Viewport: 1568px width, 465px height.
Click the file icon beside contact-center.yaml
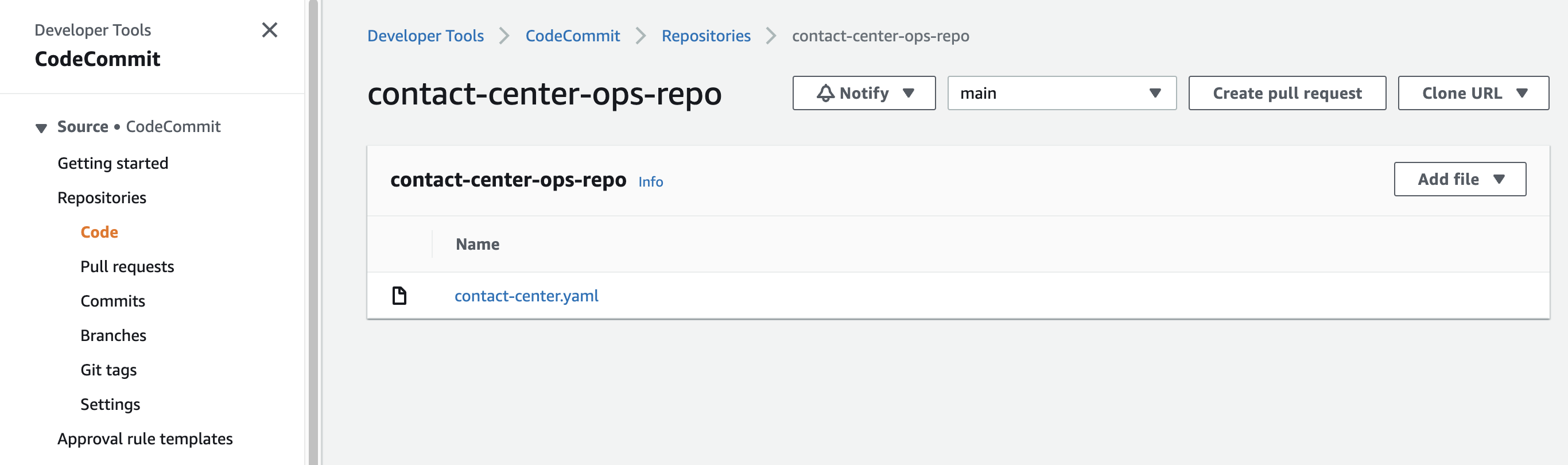[x=399, y=296]
